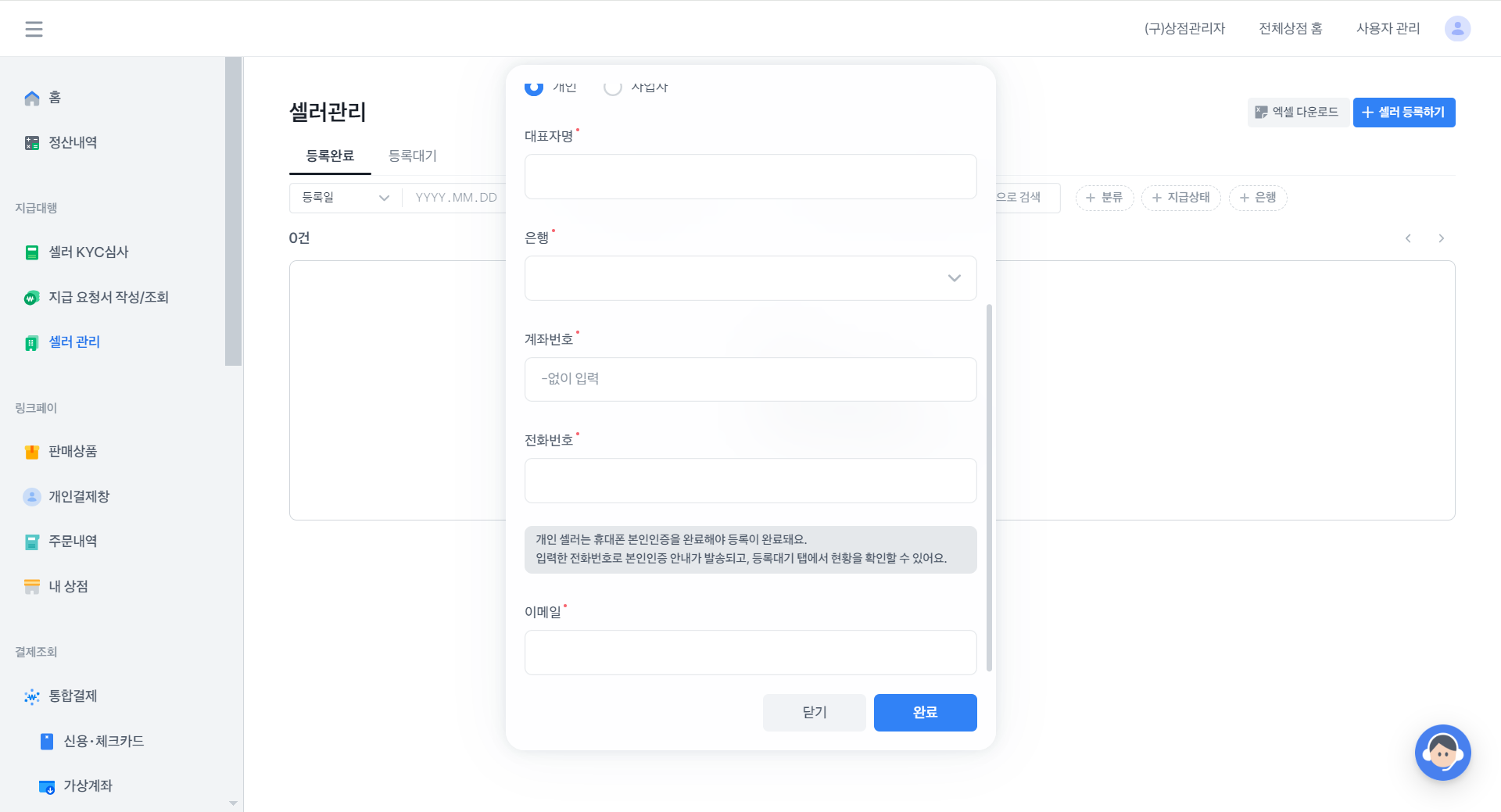Open the hamburger menu icon

[34, 29]
